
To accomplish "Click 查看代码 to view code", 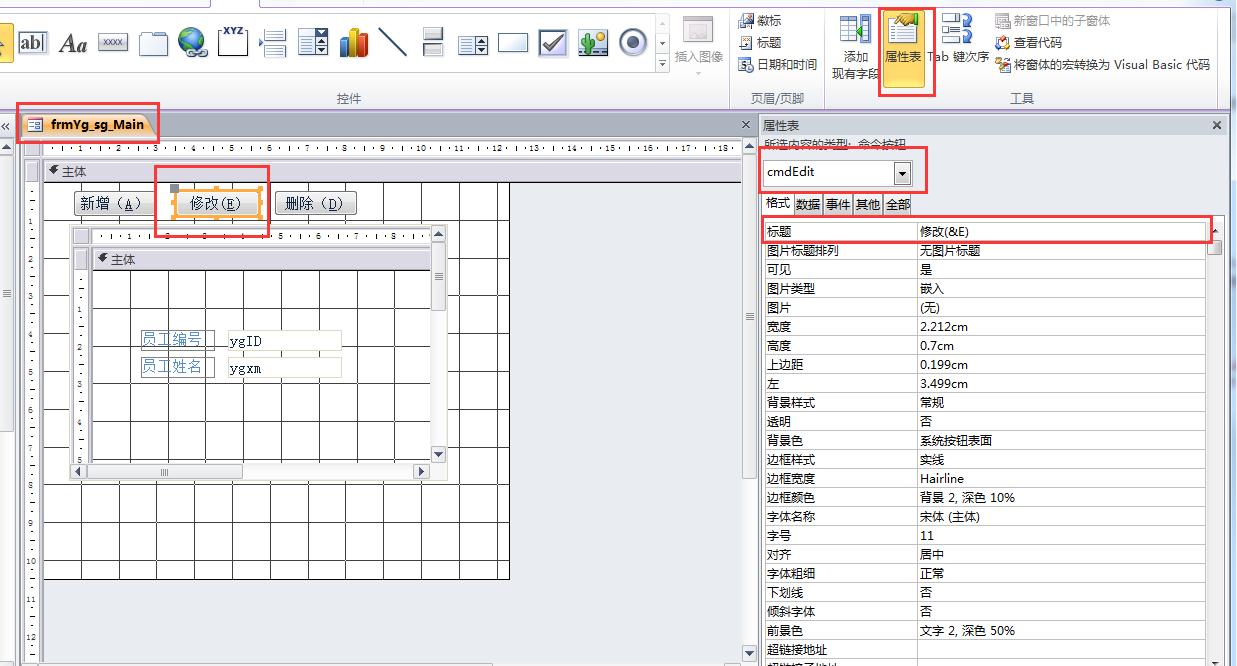I will point(1029,42).
